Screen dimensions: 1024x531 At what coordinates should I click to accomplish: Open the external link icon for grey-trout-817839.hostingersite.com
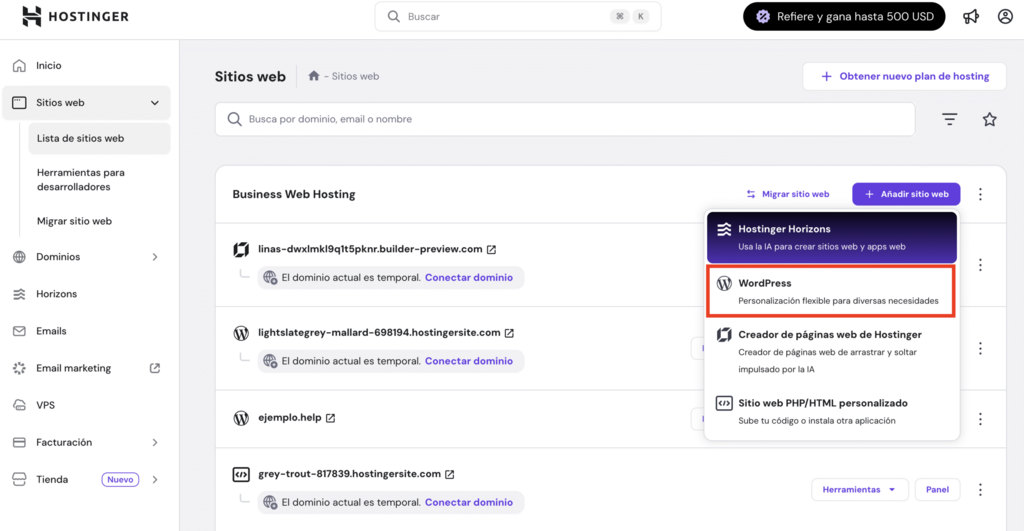pyautogui.click(x=450, y=474)
